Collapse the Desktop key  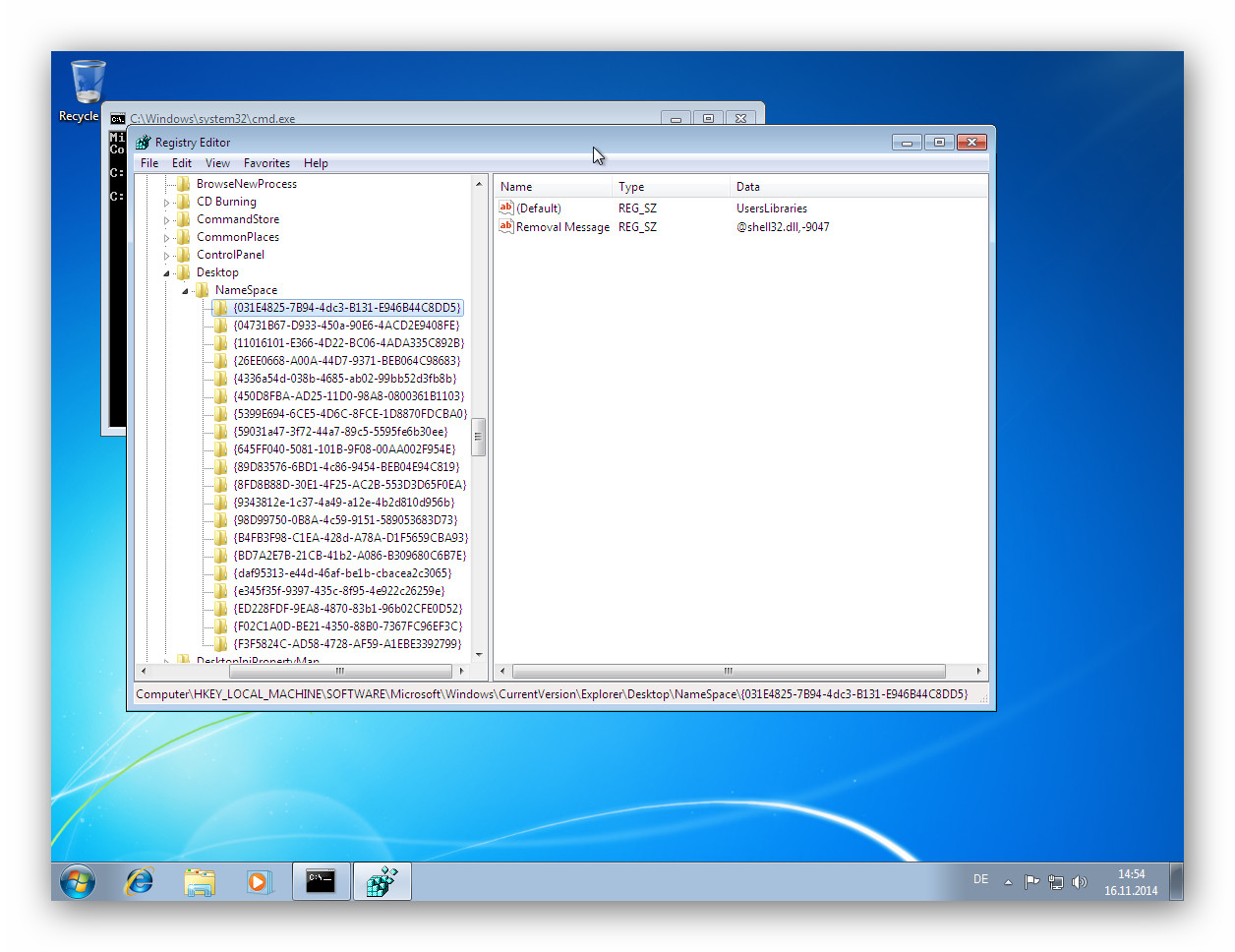pos(166,273)
